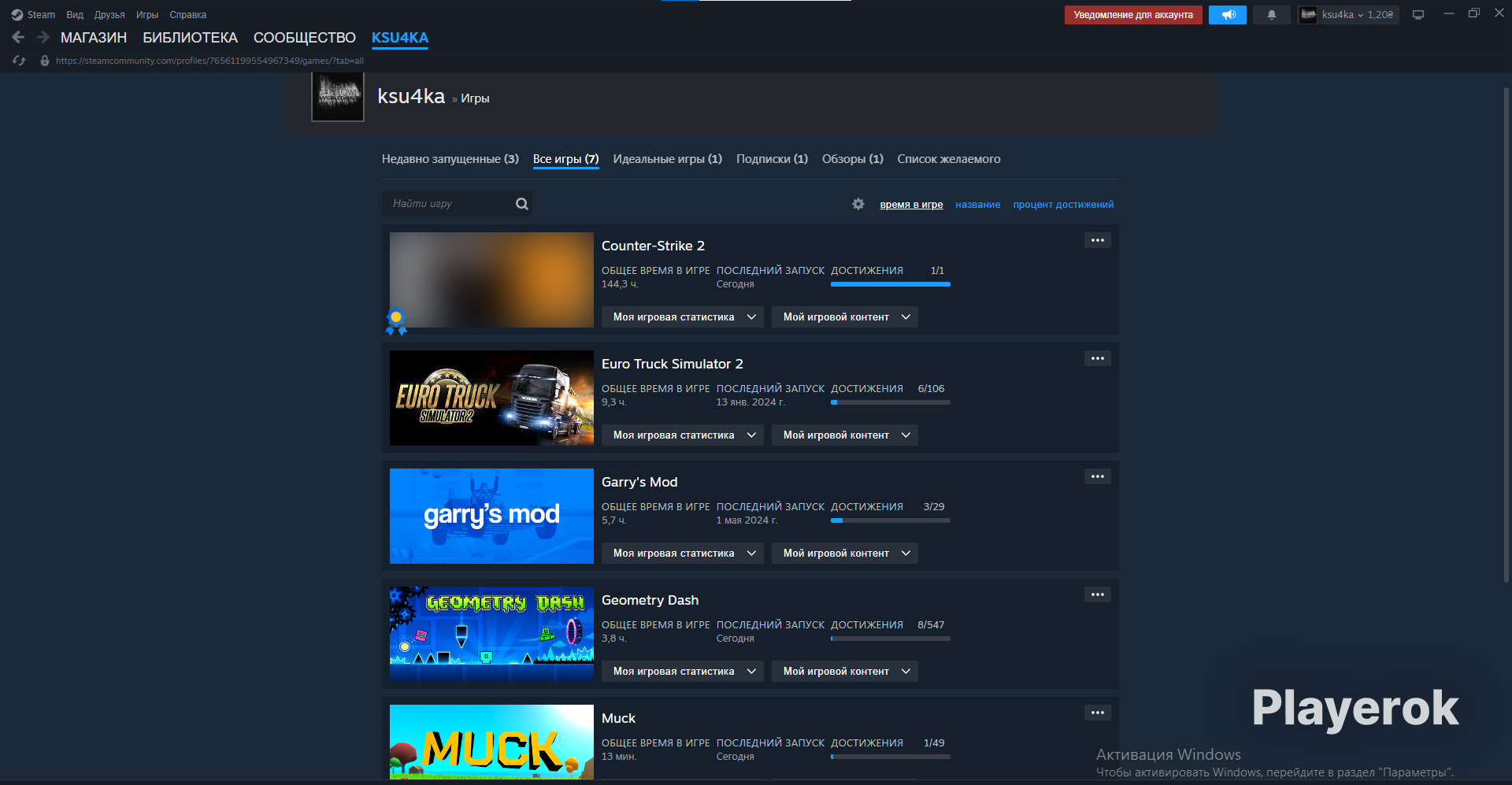
Task: Open the three-dot menu for Euro Truck Simulator 2
Action: point(1098,358)
